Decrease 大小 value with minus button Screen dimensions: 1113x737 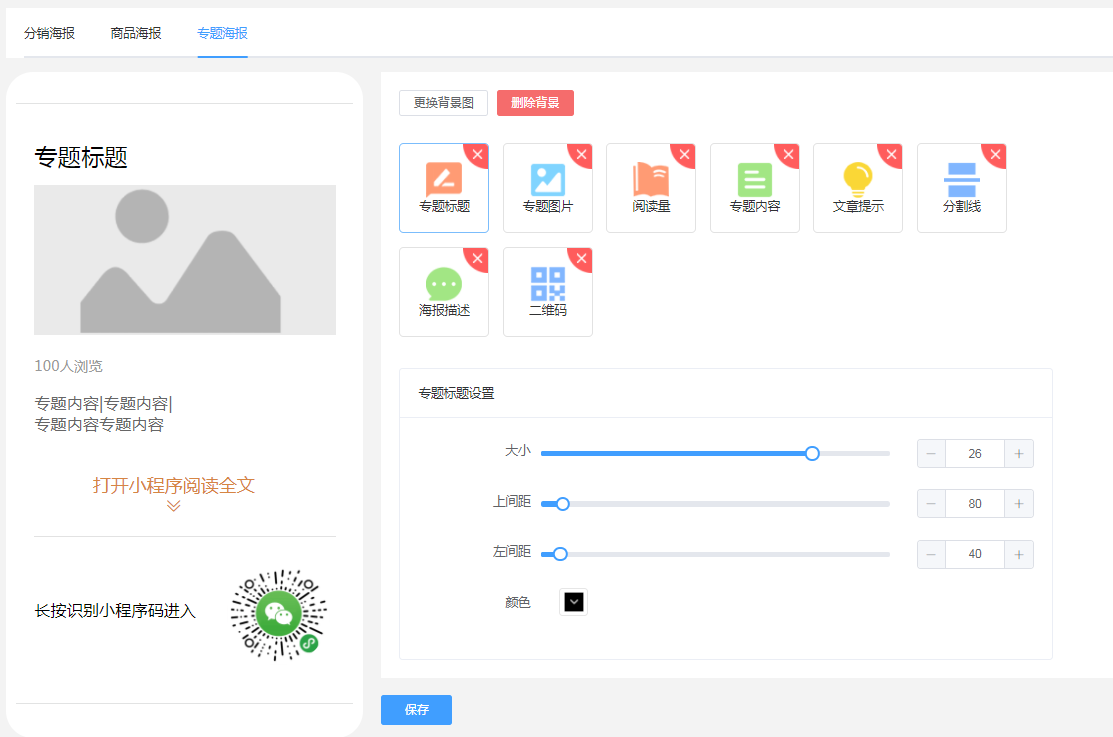(x=931, y=454)
